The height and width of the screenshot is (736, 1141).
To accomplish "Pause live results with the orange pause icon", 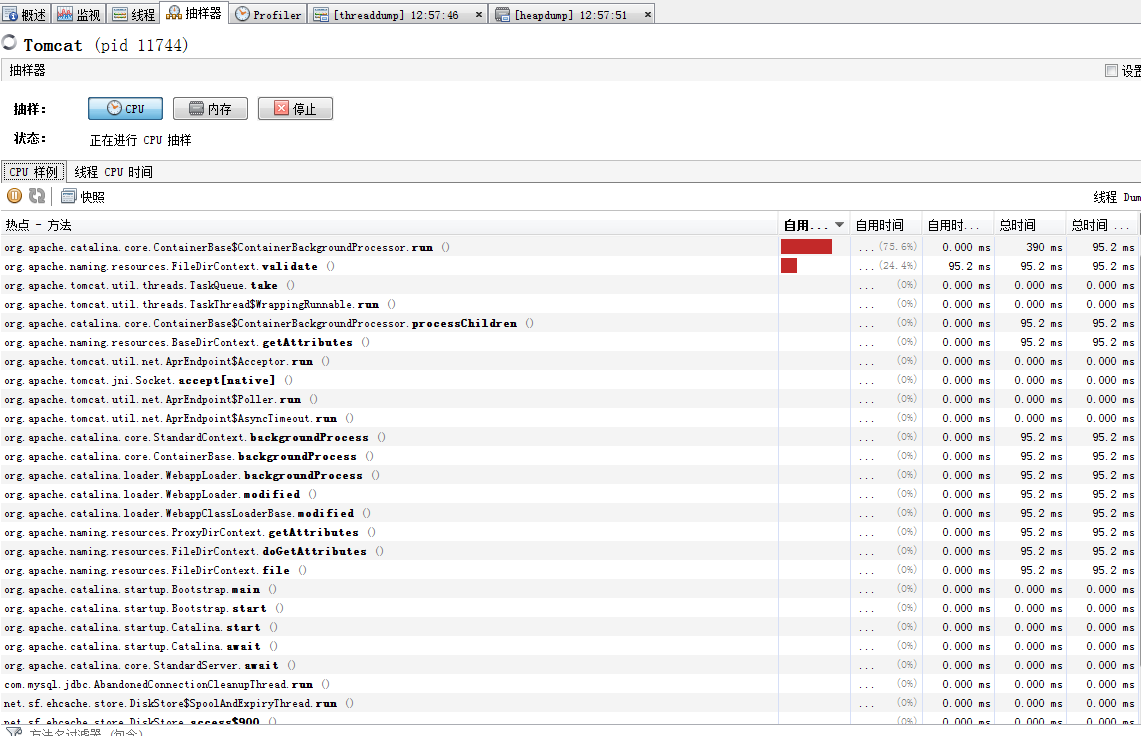I will pos(15,196).
